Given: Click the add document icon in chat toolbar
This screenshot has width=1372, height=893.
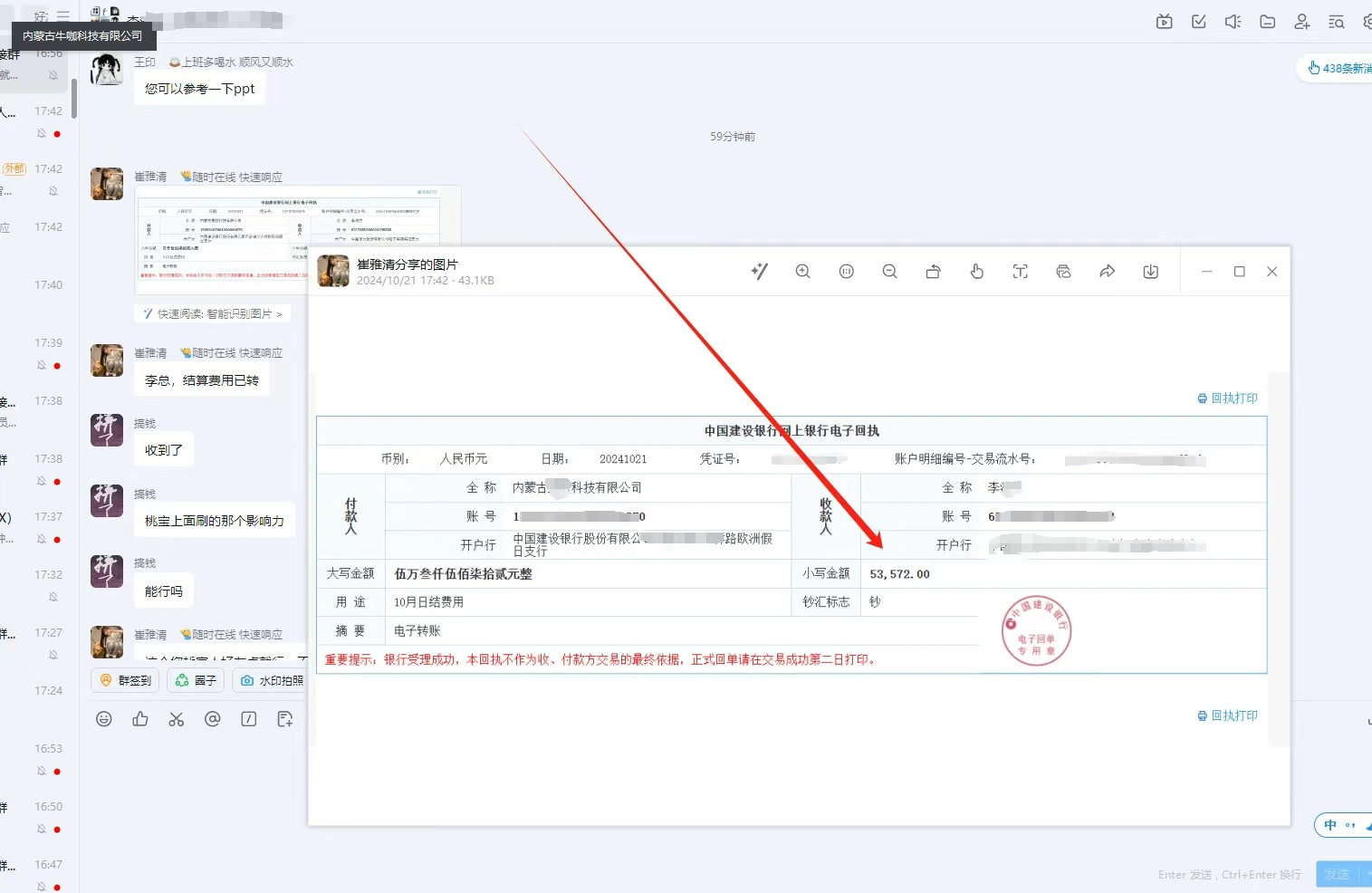Looking at the screenshot, I should coord(285,719).
